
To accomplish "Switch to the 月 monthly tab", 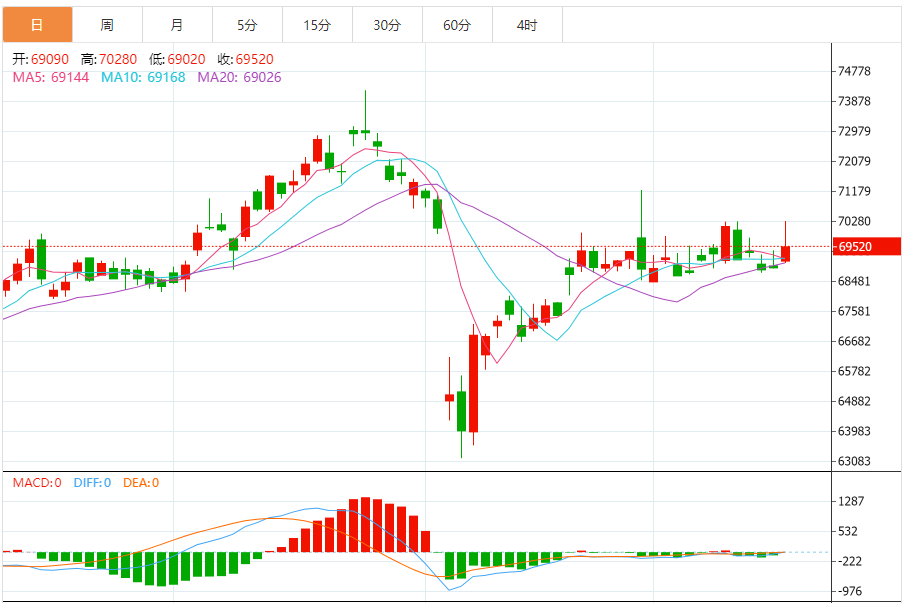I will click(x=177, y=25).
